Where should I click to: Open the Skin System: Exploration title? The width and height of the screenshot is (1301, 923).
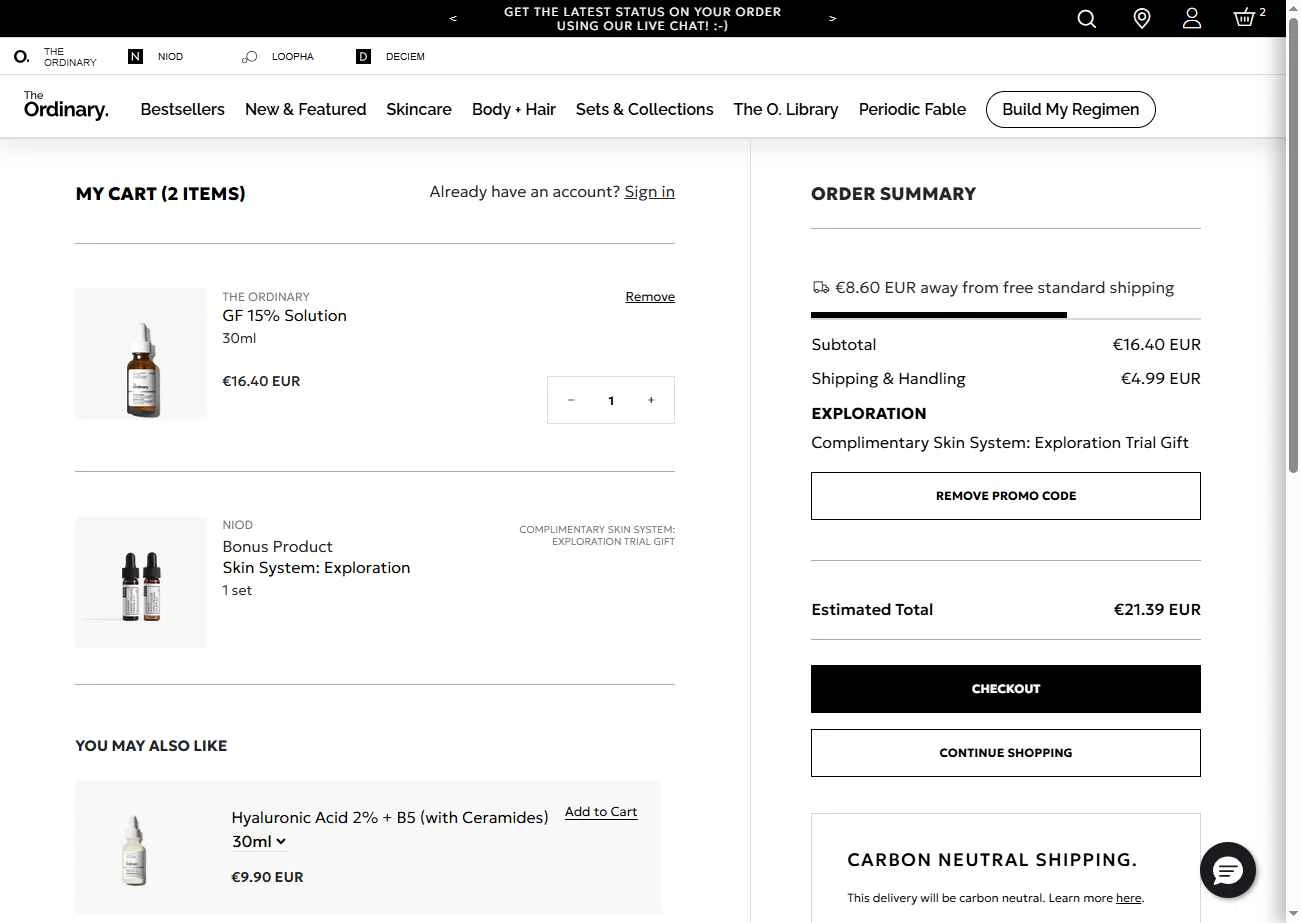[x=316, y=567]
